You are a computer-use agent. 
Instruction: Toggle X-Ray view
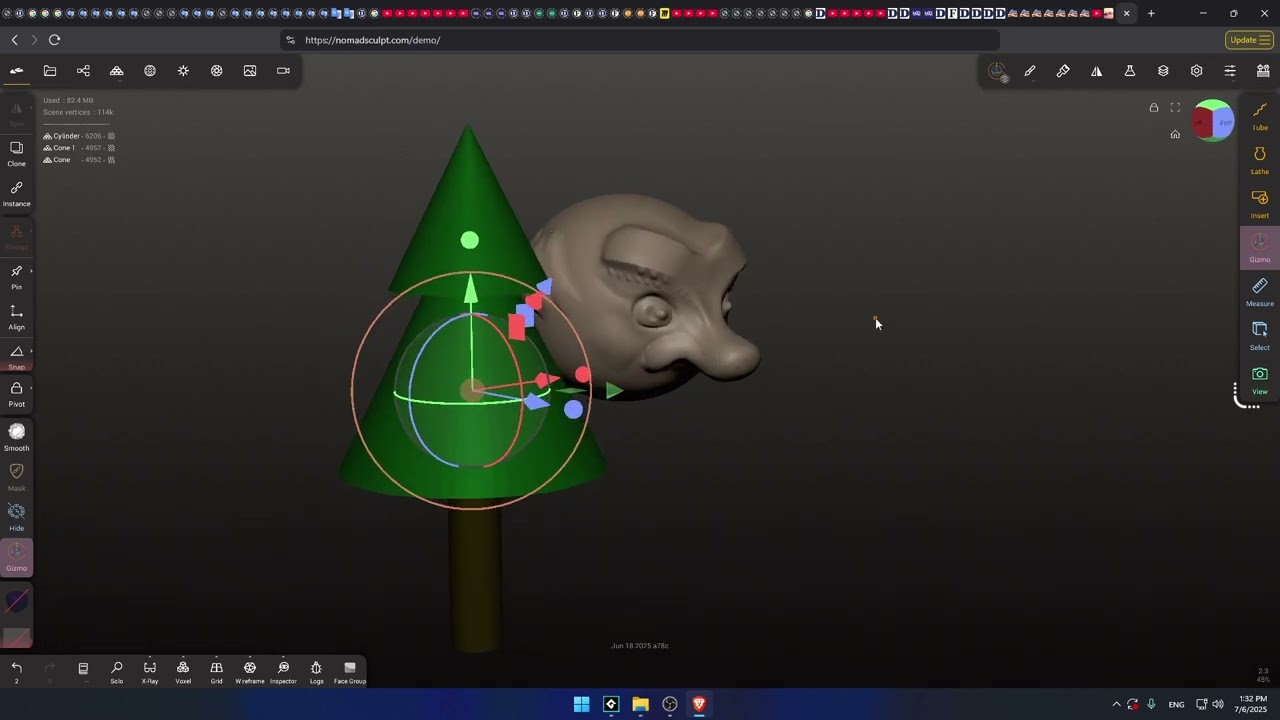click(150, 672)
